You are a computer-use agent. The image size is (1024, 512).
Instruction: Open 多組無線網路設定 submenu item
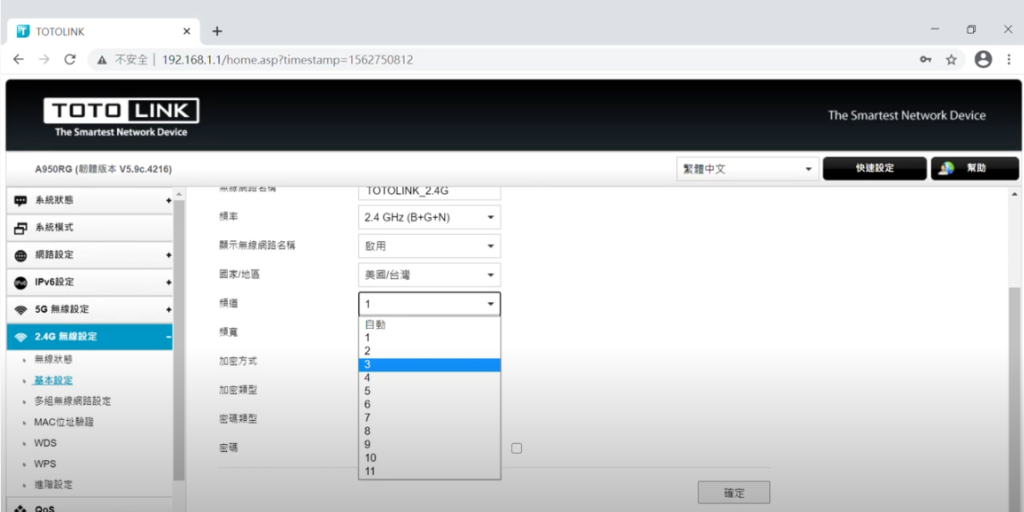[x=72, y=401]
